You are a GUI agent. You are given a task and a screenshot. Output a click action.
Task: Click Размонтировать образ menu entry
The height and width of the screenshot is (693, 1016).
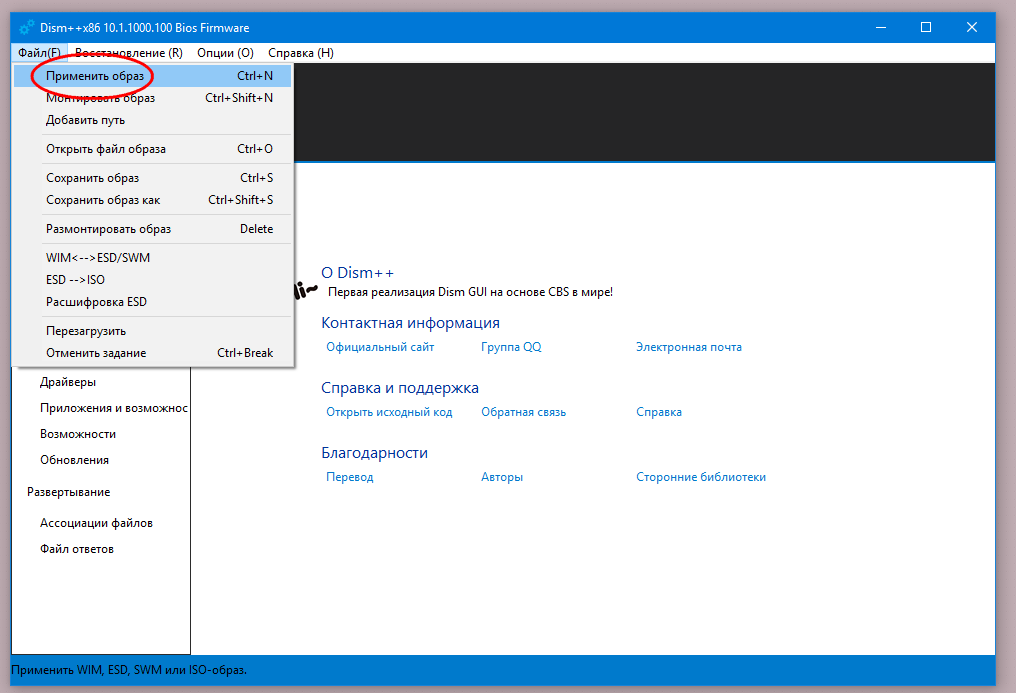point(152,229)
